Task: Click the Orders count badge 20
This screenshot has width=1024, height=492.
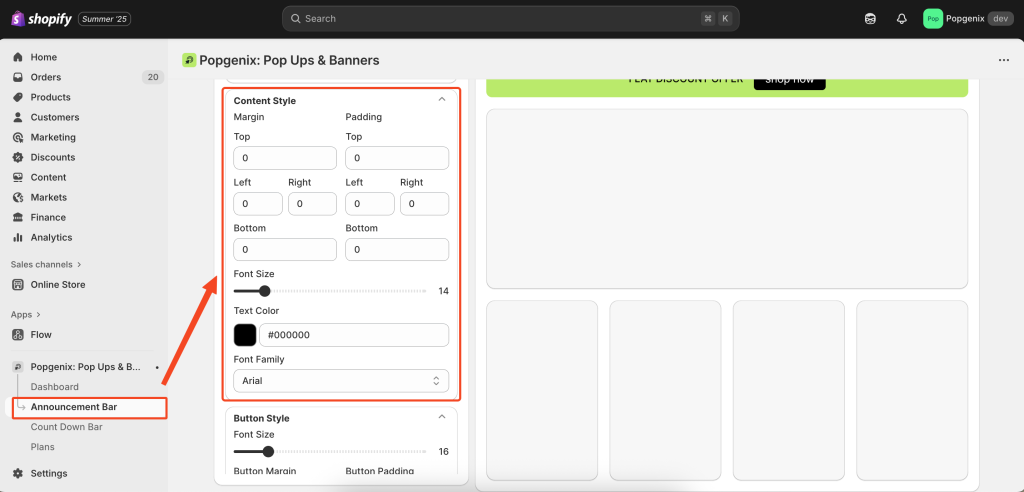Action: click(x=153, y=77)
